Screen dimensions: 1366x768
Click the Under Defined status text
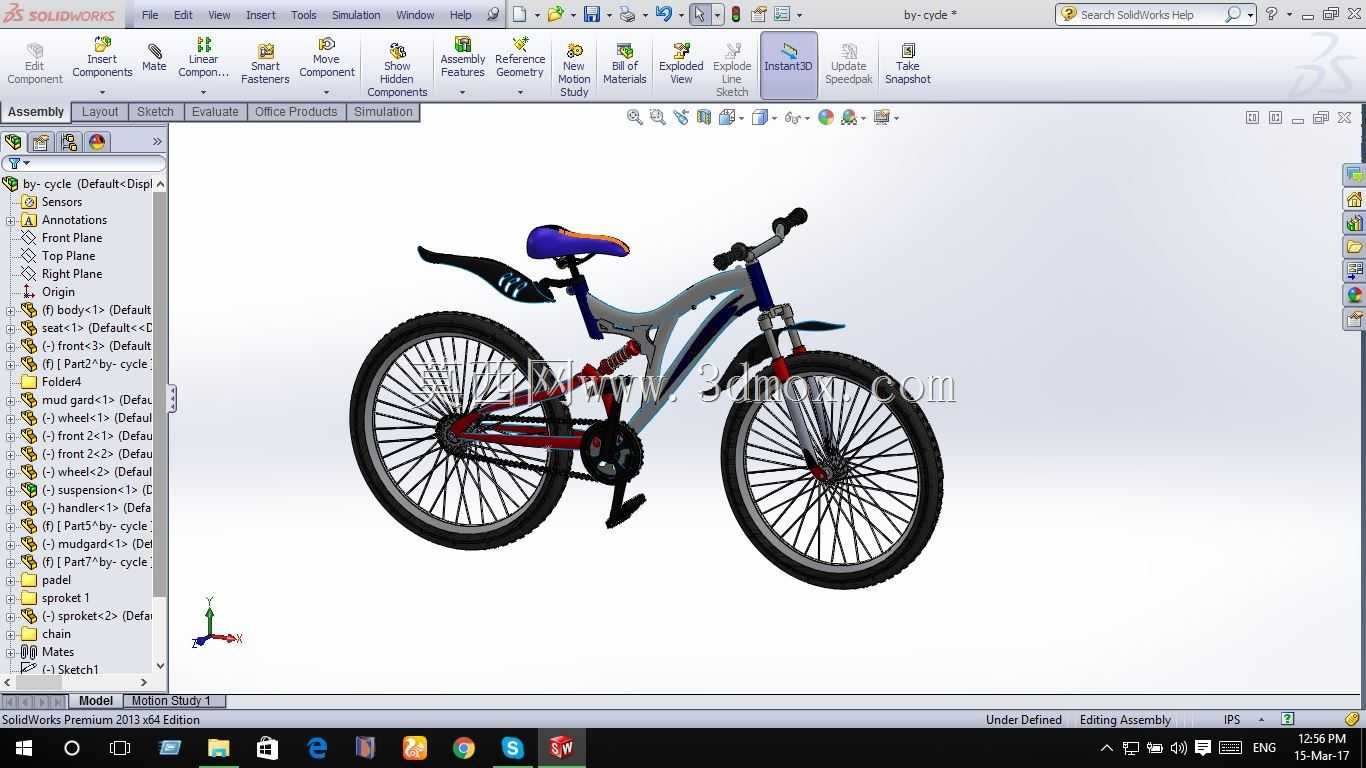(1023, 720)
